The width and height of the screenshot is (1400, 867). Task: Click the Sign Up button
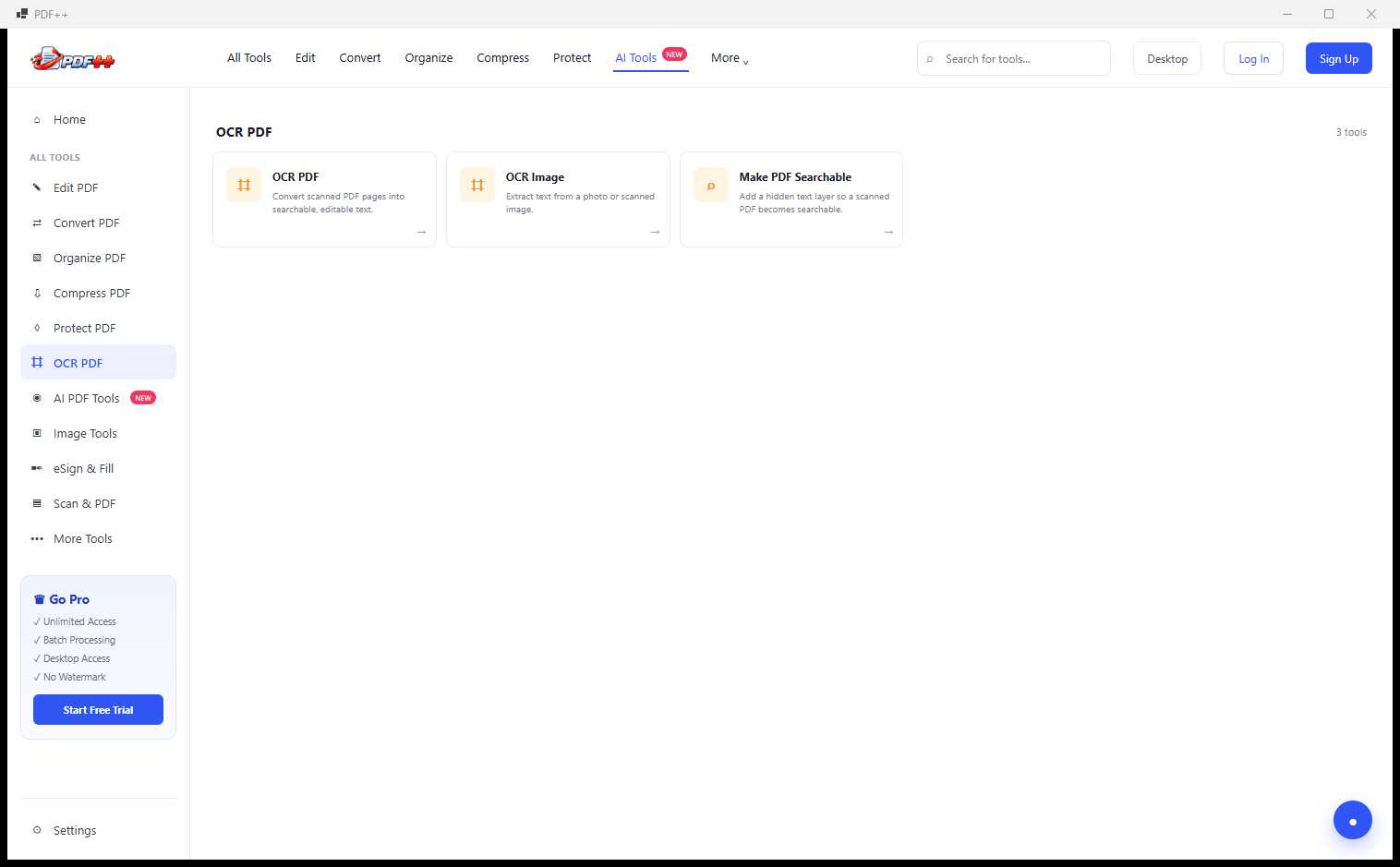(x=1339, y=58)
